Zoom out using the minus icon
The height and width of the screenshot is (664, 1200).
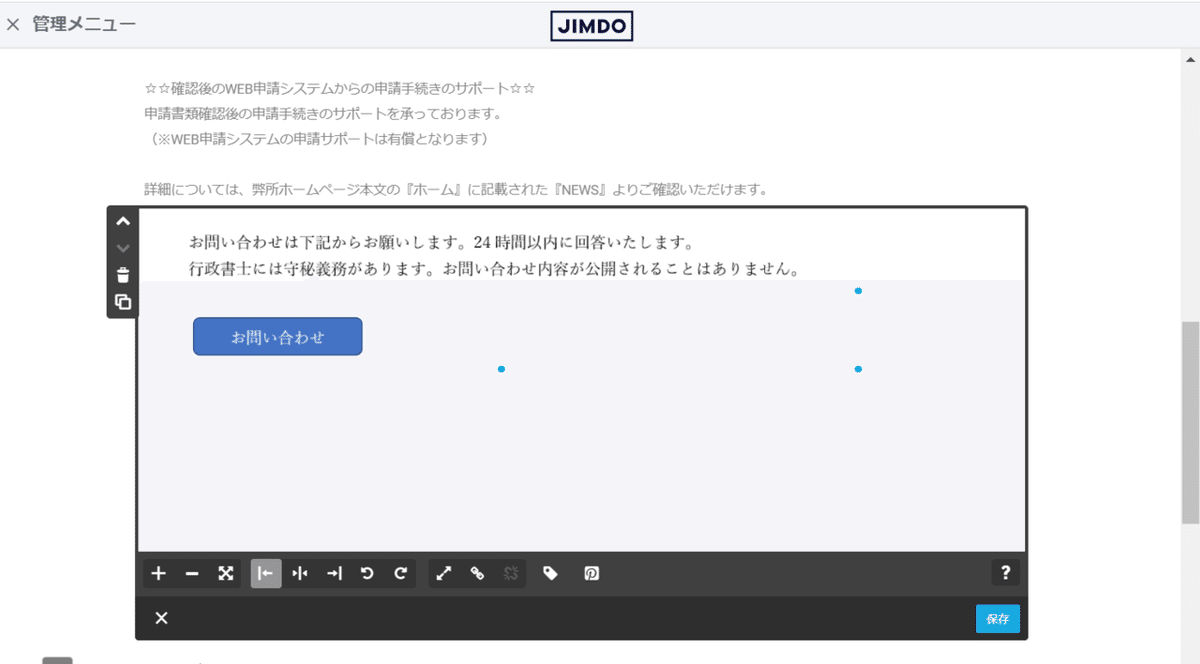click(190, 573)
